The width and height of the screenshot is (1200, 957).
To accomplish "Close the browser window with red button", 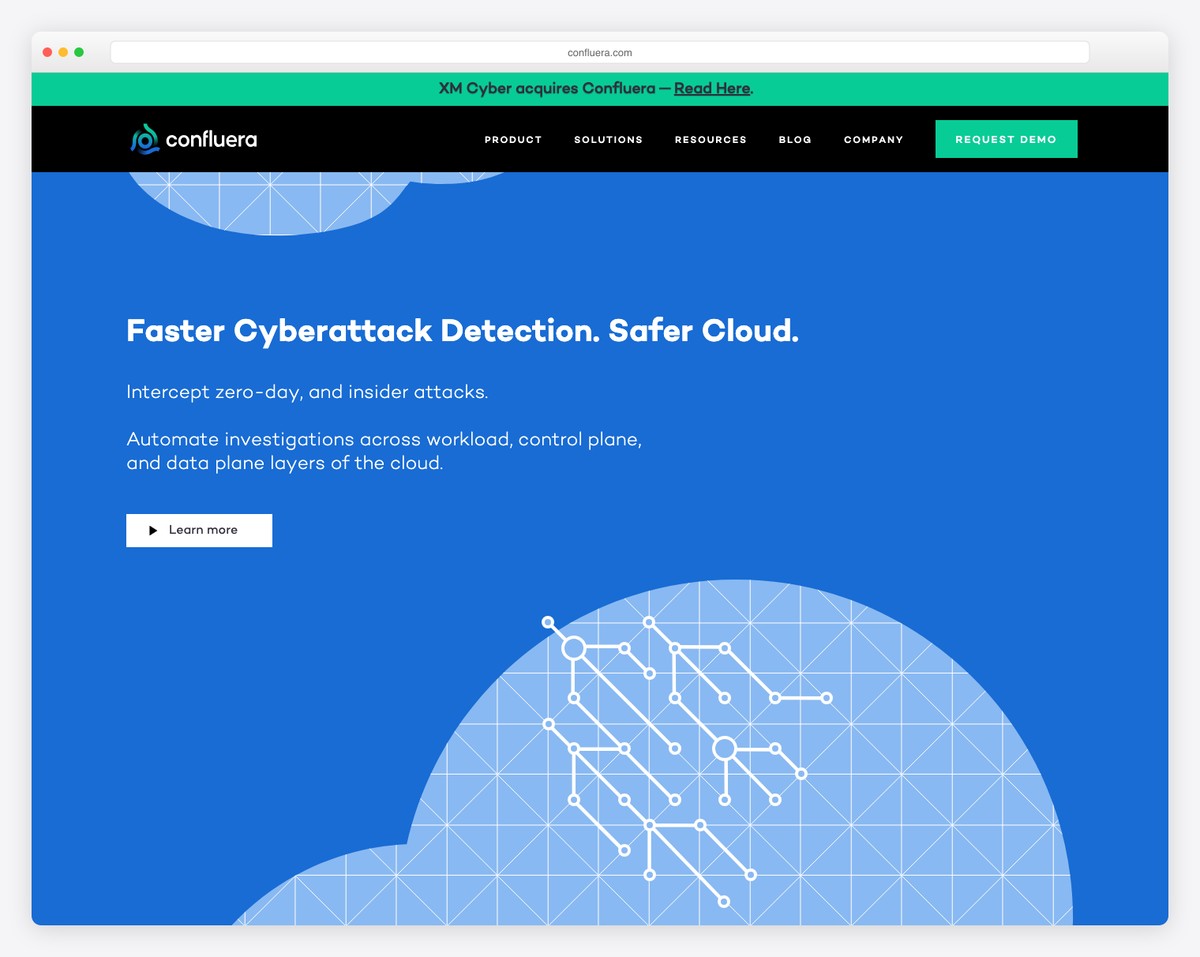I will pos(47,52).
